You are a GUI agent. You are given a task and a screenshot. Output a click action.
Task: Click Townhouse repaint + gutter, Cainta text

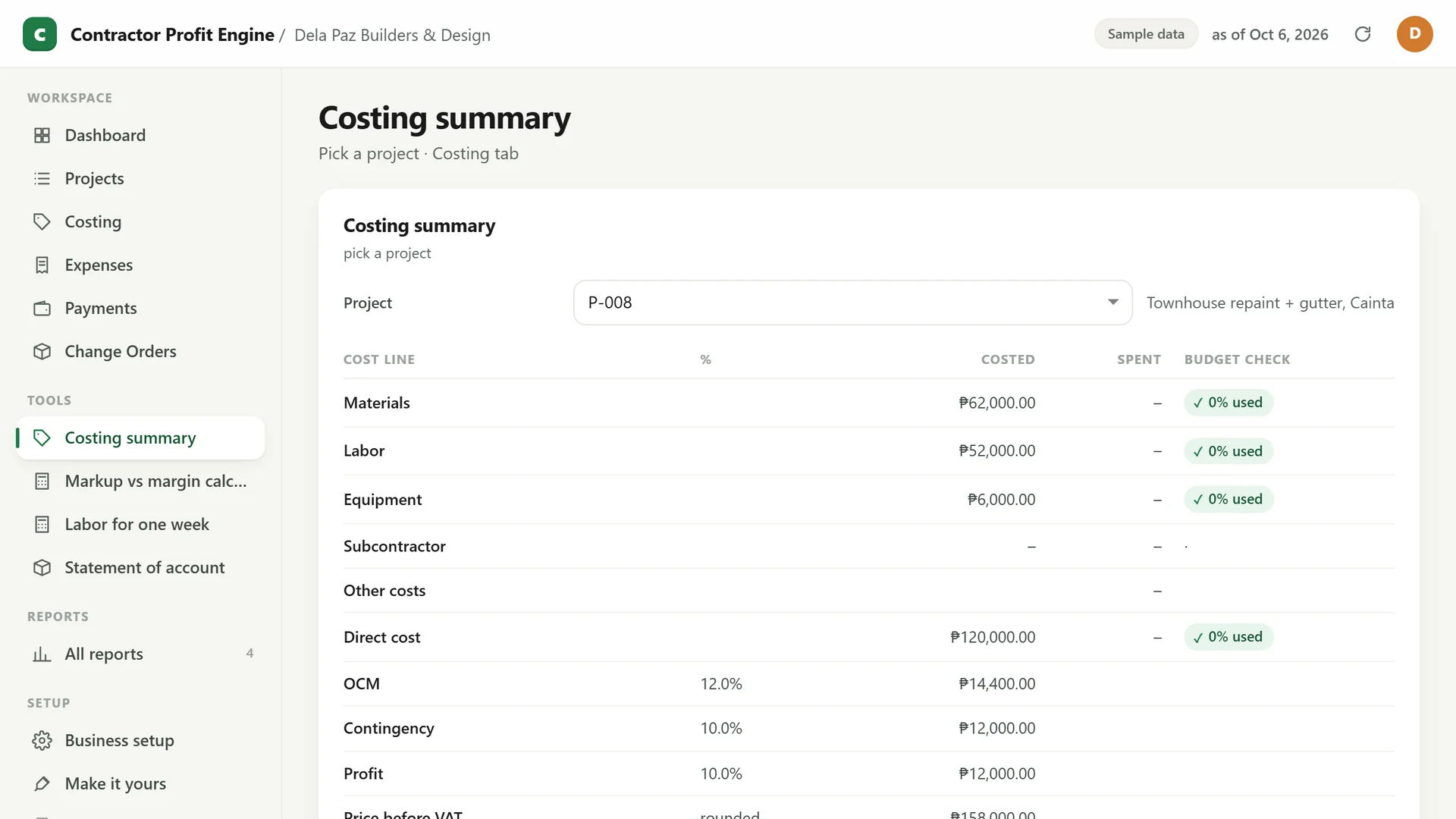[1270, 303]
